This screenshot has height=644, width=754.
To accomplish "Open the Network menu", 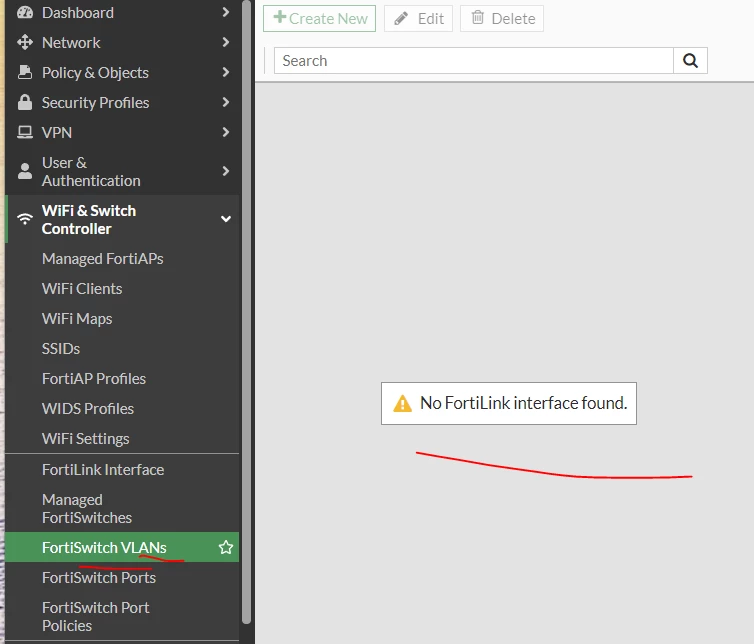I will (122, 42).
